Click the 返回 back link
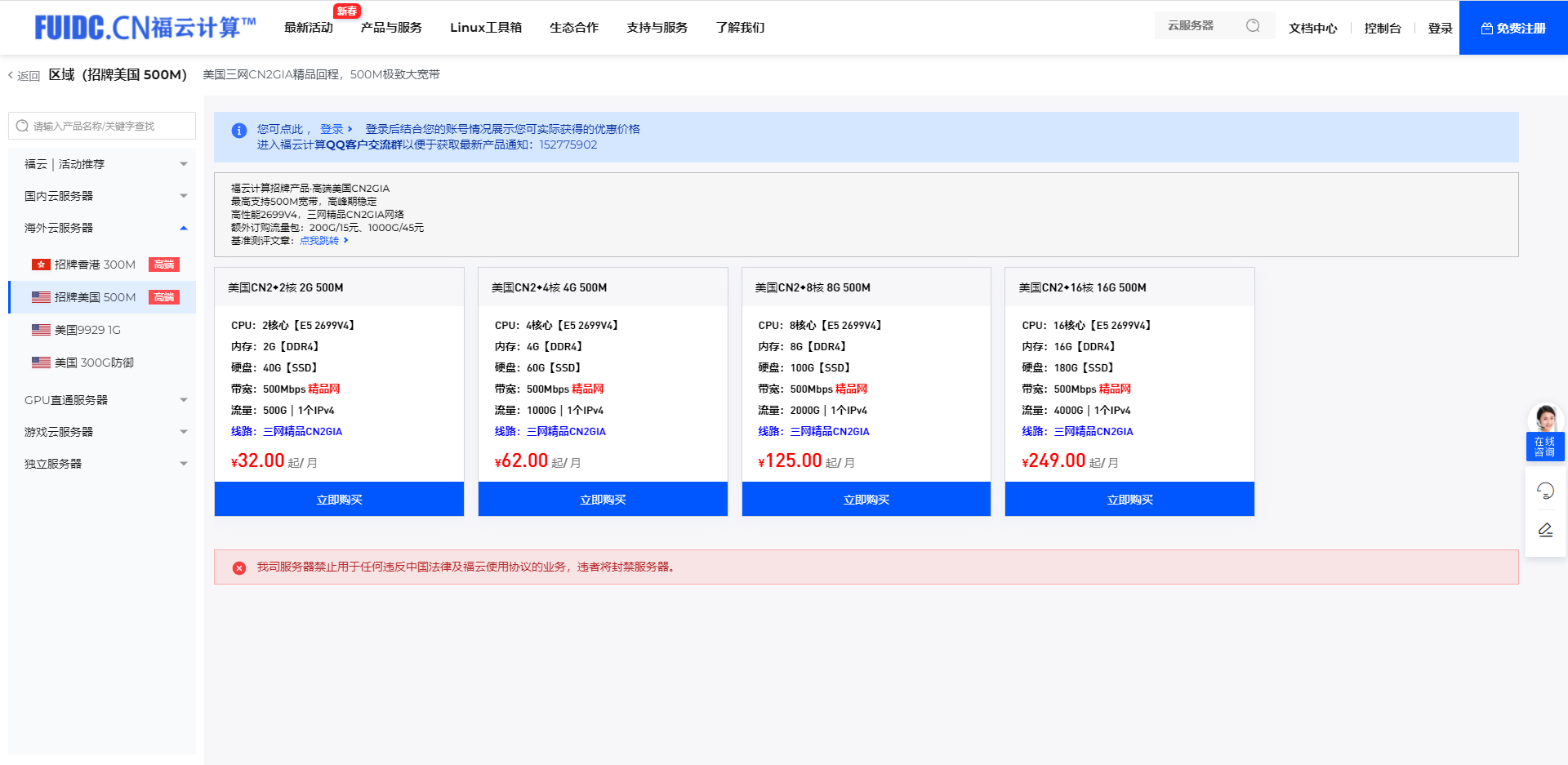This screenshot has height=765, width=1568. [24, 76]
